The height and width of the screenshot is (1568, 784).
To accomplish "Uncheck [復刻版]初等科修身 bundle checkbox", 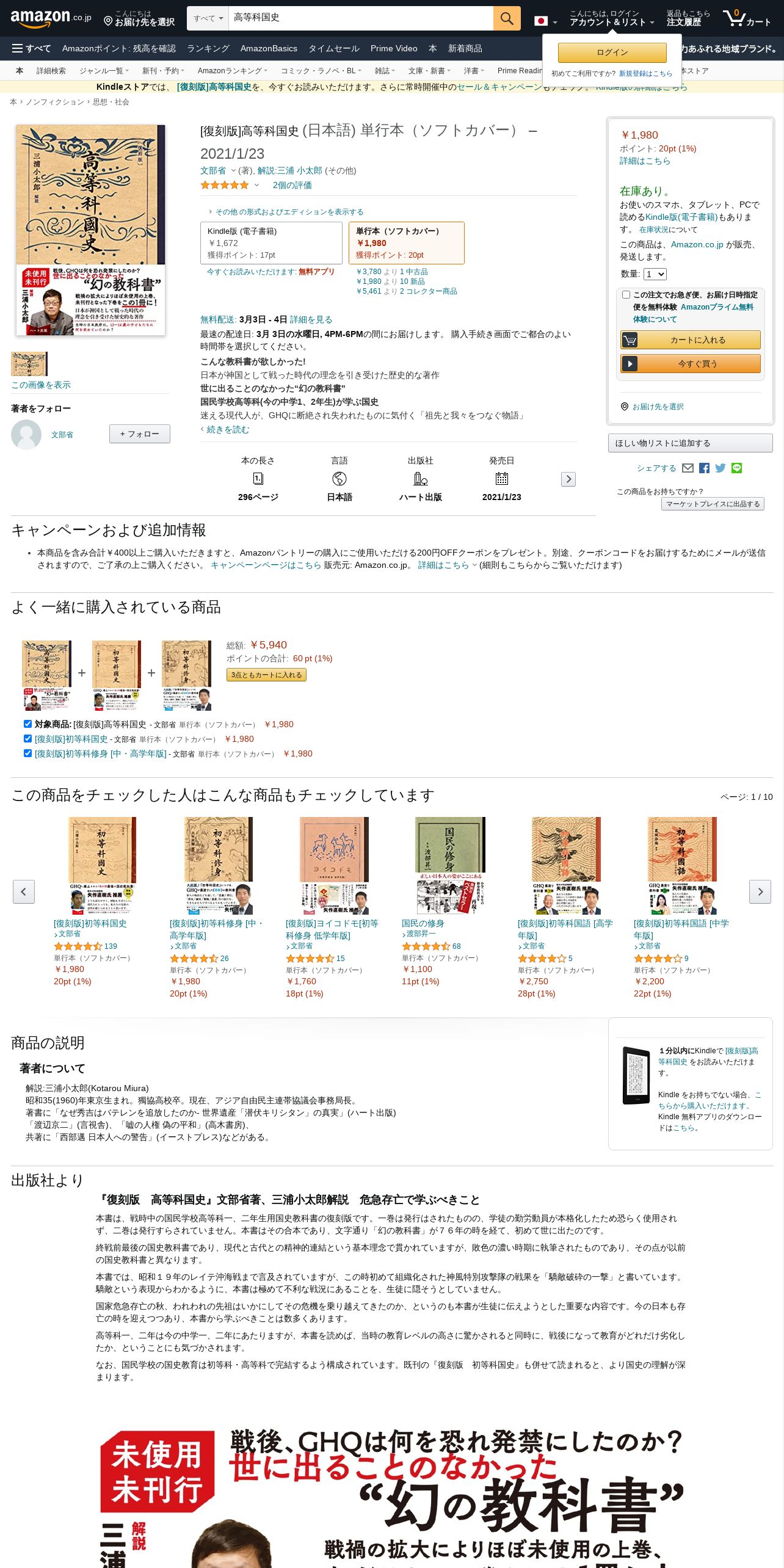I will tap(27, 753).
